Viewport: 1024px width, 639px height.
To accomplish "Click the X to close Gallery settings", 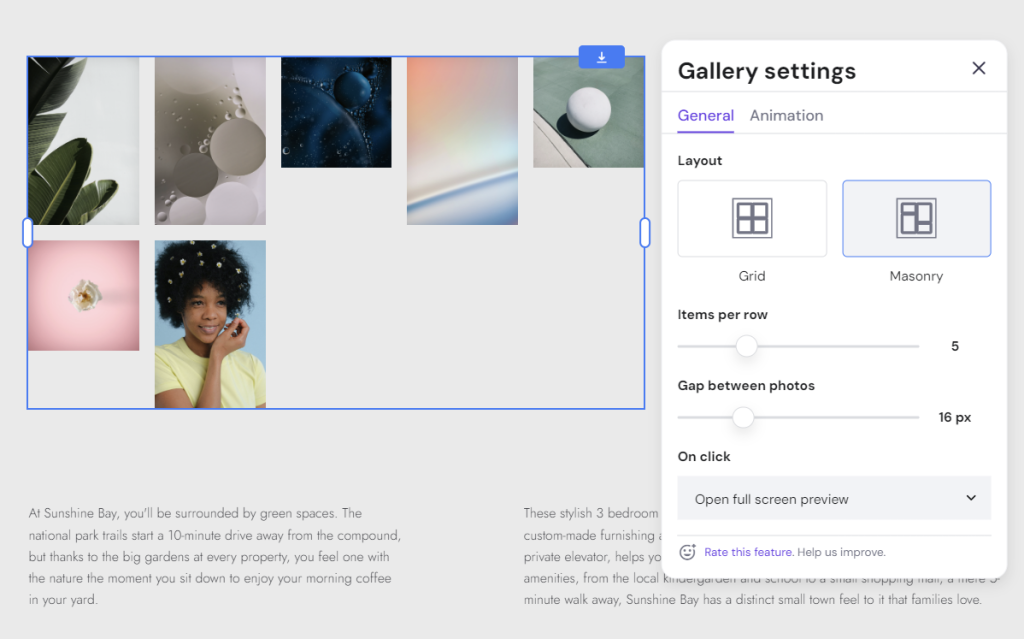I will (x=978, y=68).
